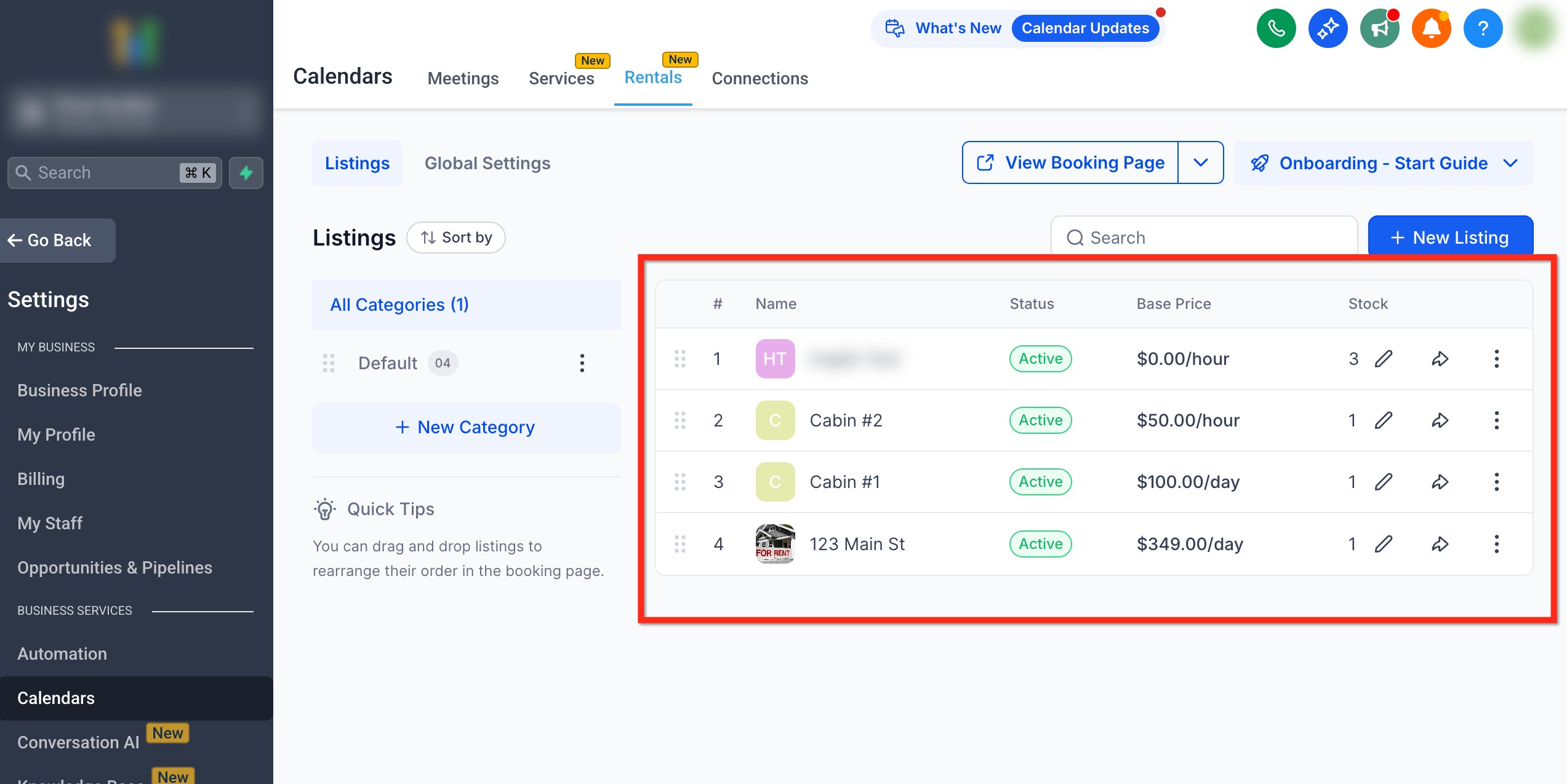Click the pencil edit icon for Cabin #2
The height and width of the screenshot is (784, 1567).
(1384, 420)
